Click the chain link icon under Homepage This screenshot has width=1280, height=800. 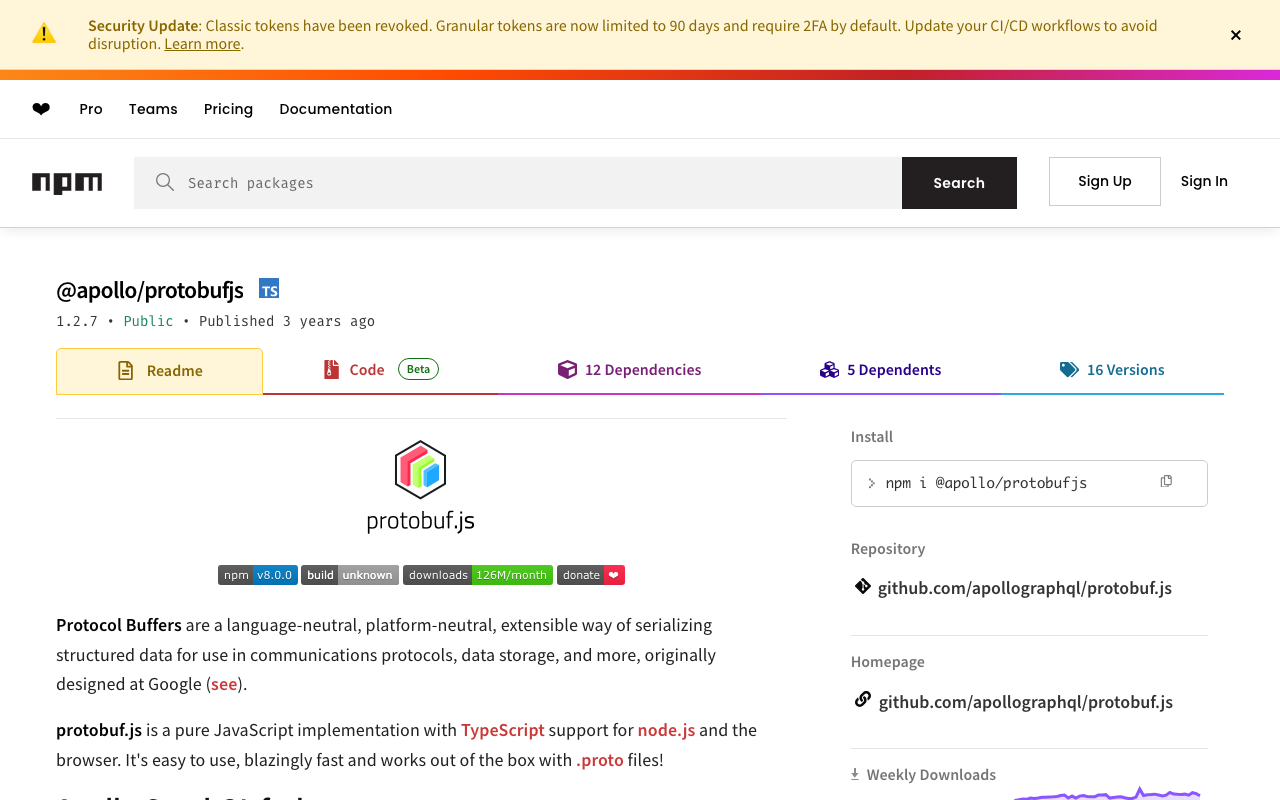pos(862,700)
